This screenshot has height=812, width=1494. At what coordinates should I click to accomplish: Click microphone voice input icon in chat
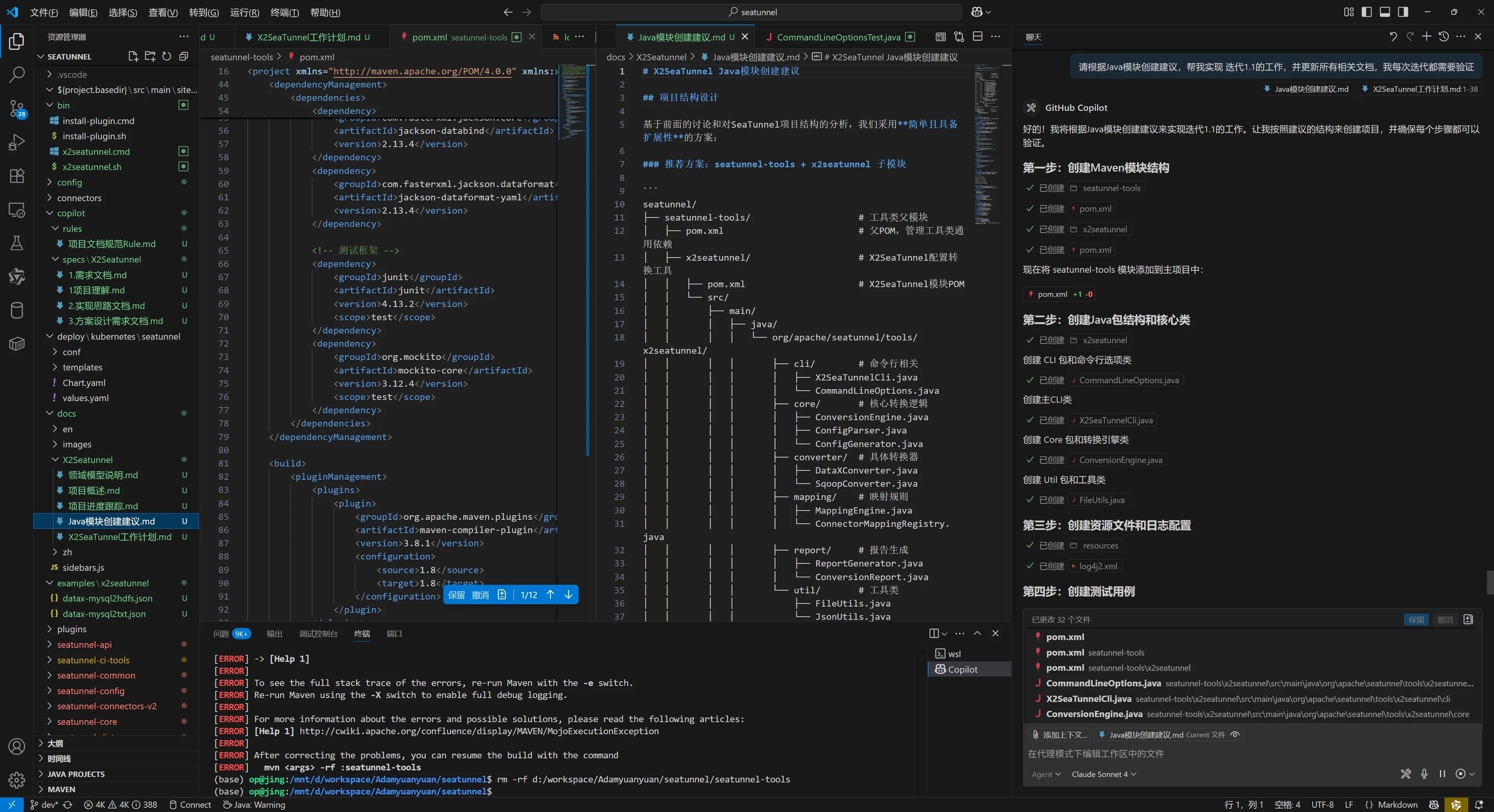point(1424,774)
